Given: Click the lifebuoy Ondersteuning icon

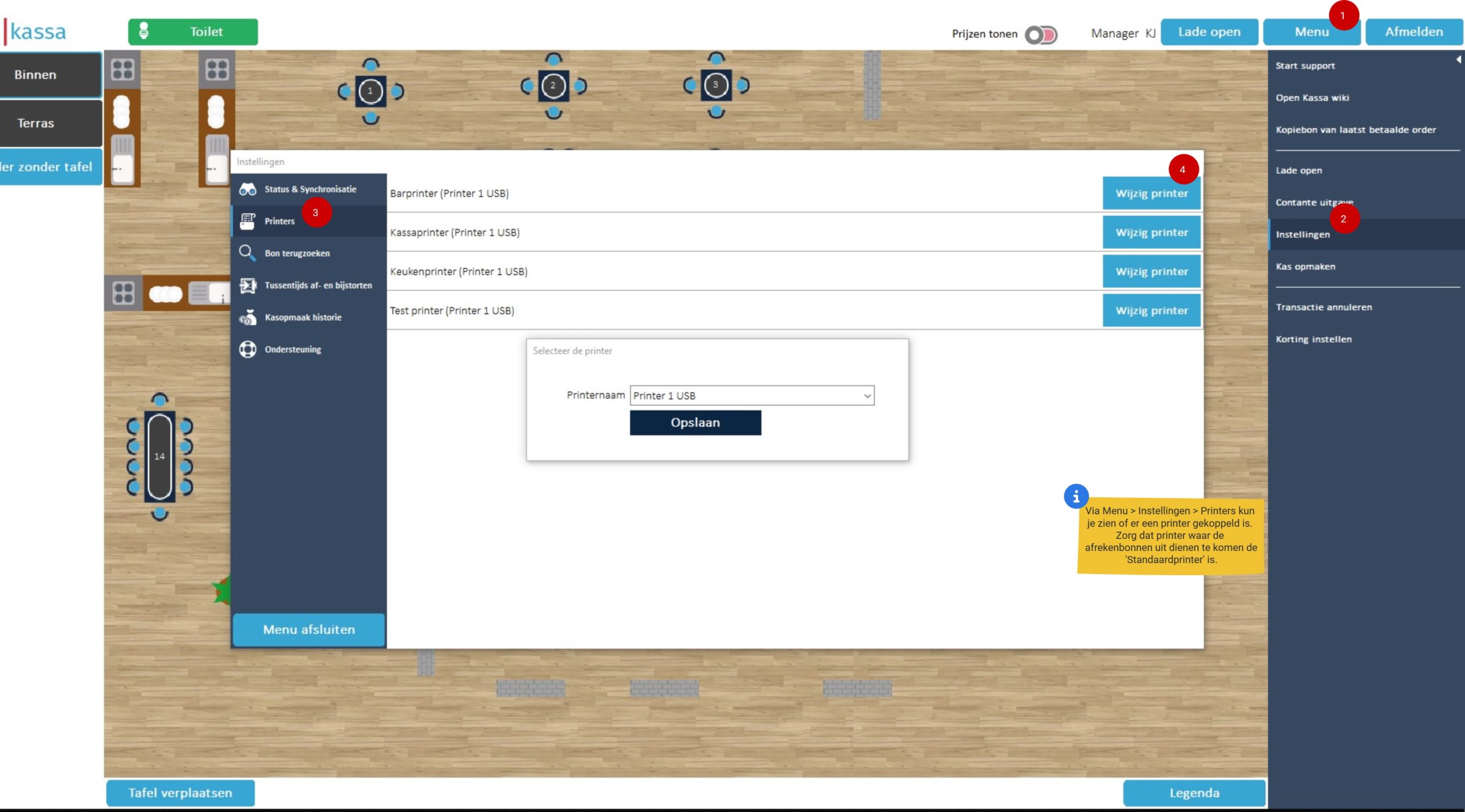Looking at the screenshot, I should [x=247, y=349].
